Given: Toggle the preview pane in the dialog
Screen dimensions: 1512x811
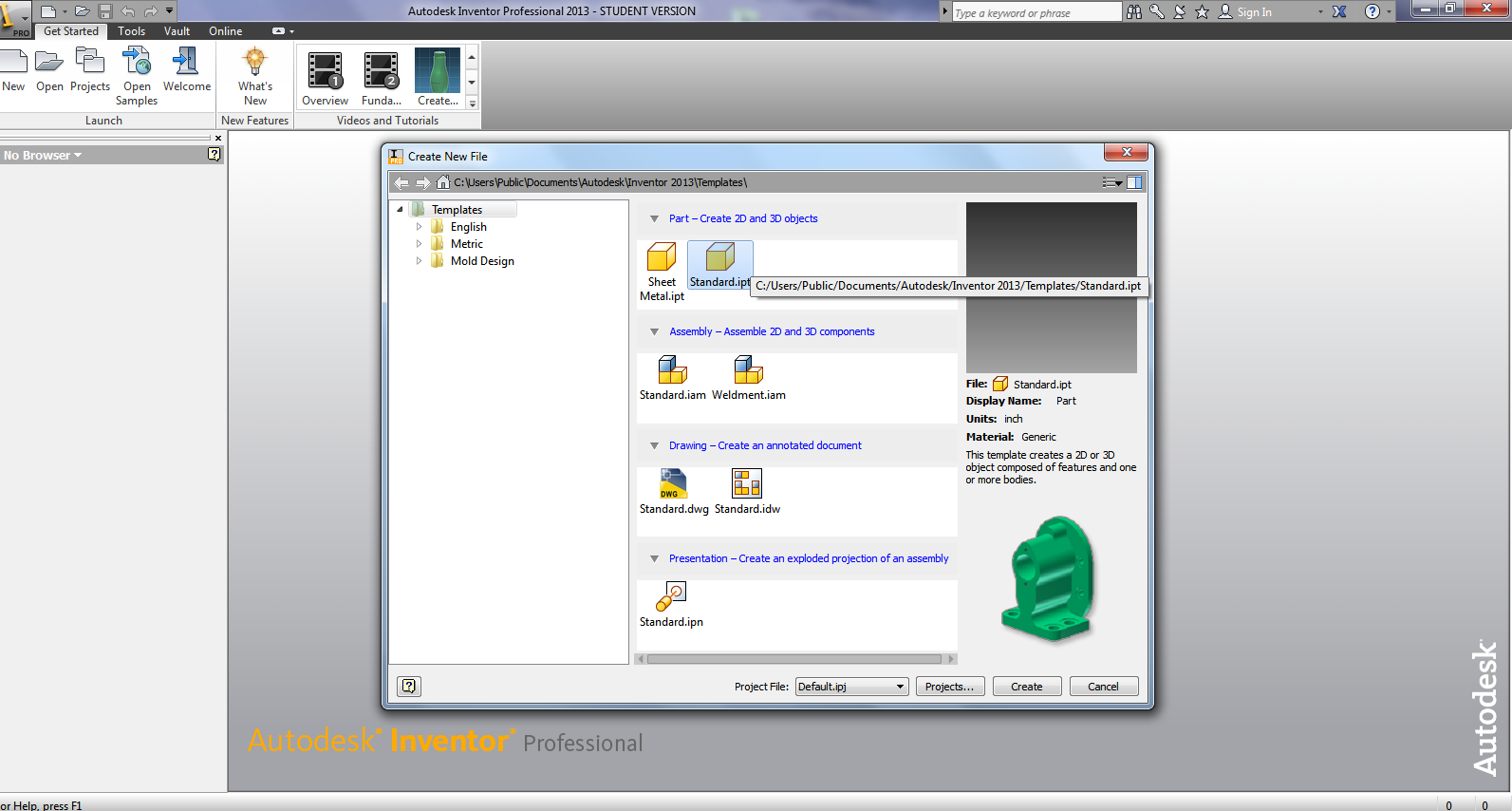Looking at the screenshot, I should (x=1134, y=182).
